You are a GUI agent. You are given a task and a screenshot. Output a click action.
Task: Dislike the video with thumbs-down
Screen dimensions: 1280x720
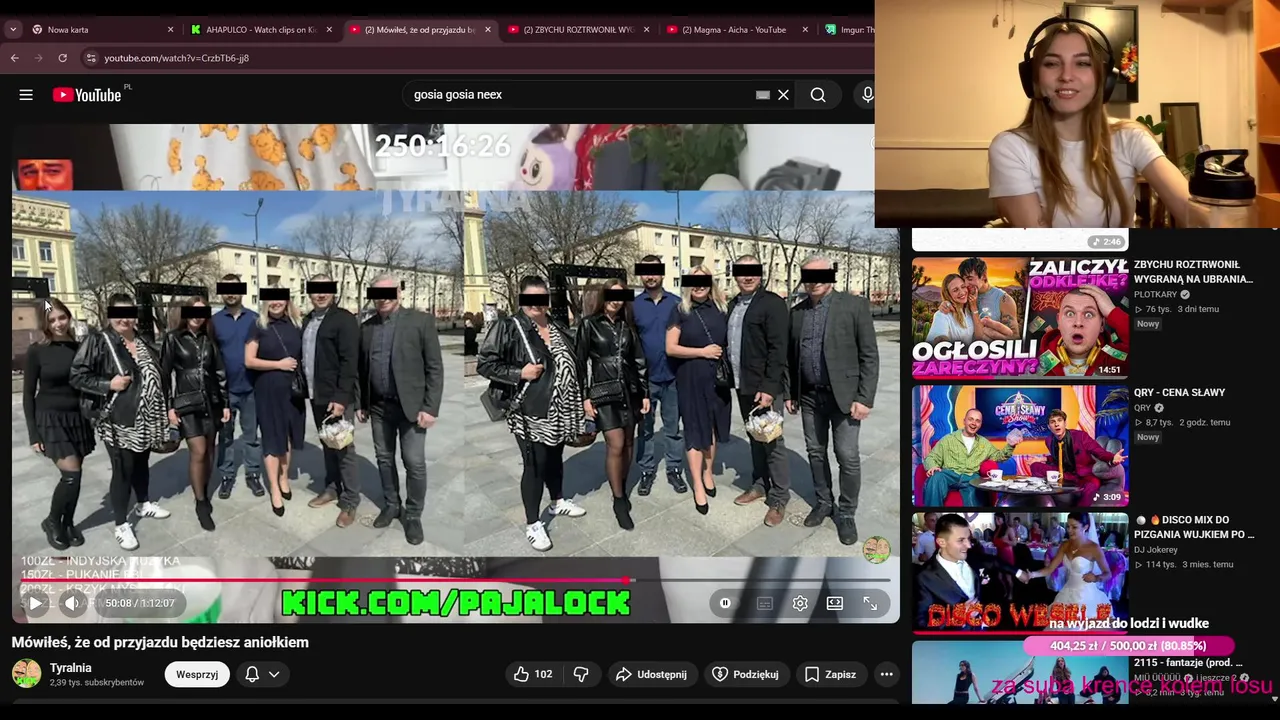coord(581,674)
